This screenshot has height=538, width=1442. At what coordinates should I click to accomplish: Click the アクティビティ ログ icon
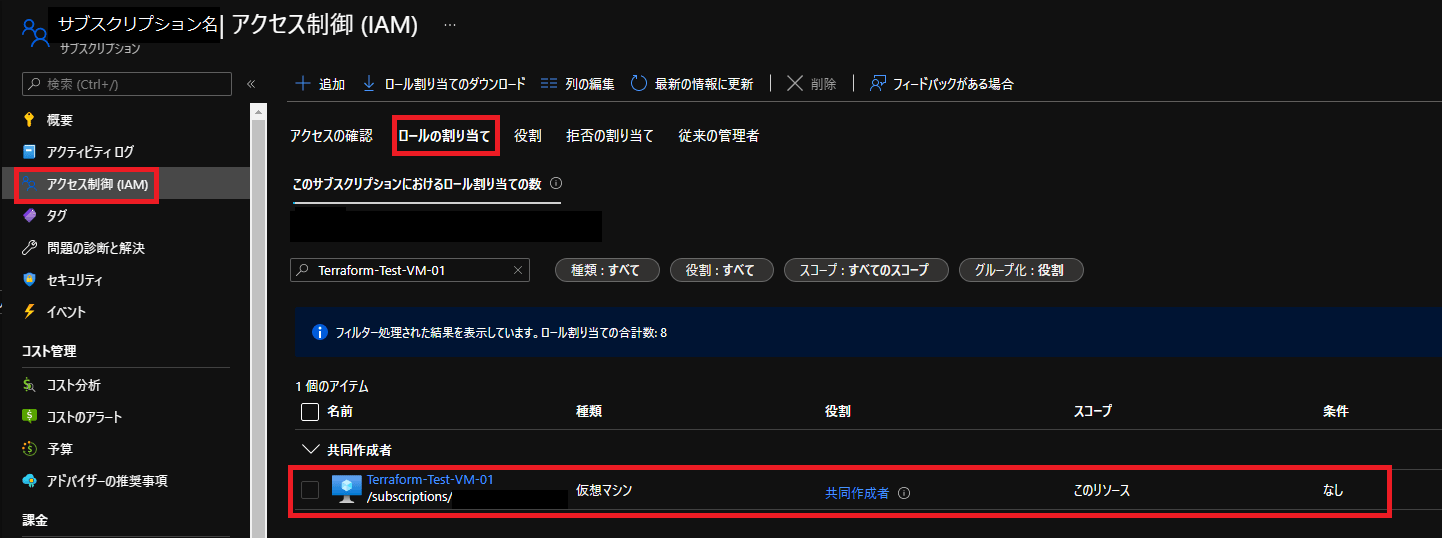tap(29, 152)
